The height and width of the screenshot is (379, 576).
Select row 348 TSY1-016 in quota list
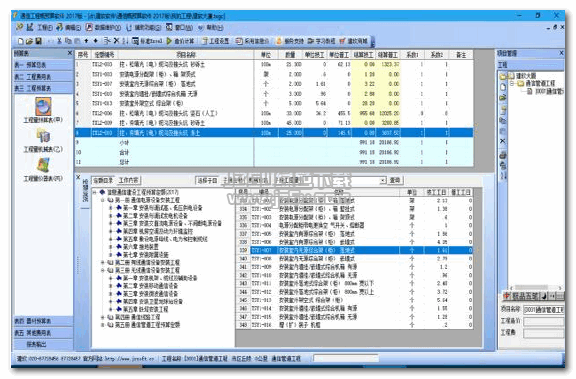355,325
